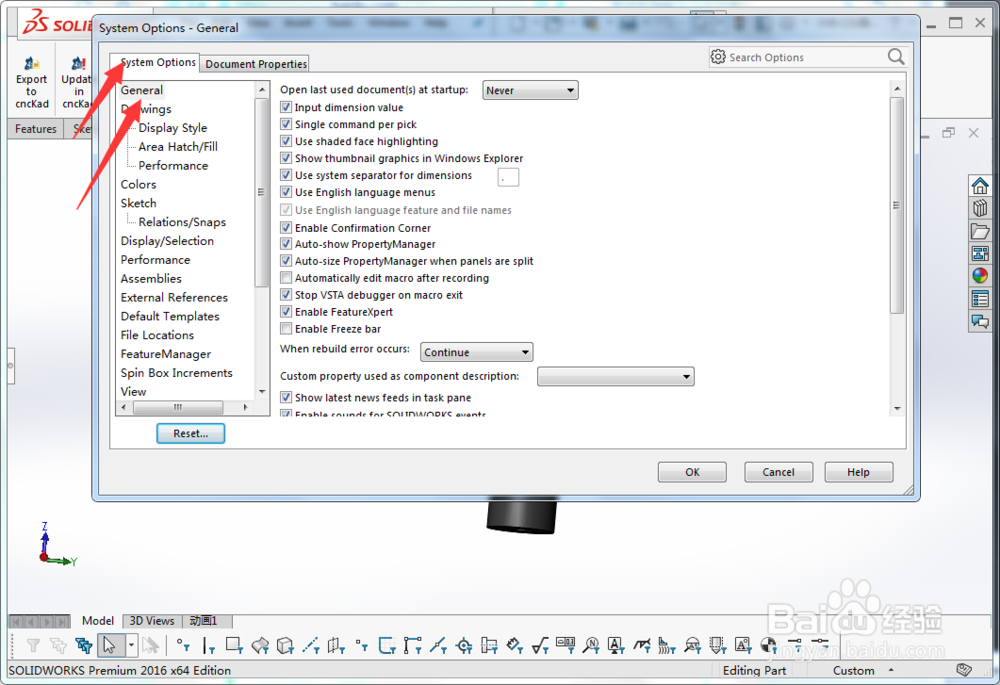
Task: Toggle the Filter Solid Bodies selection filter
Action: coord(285,645)
